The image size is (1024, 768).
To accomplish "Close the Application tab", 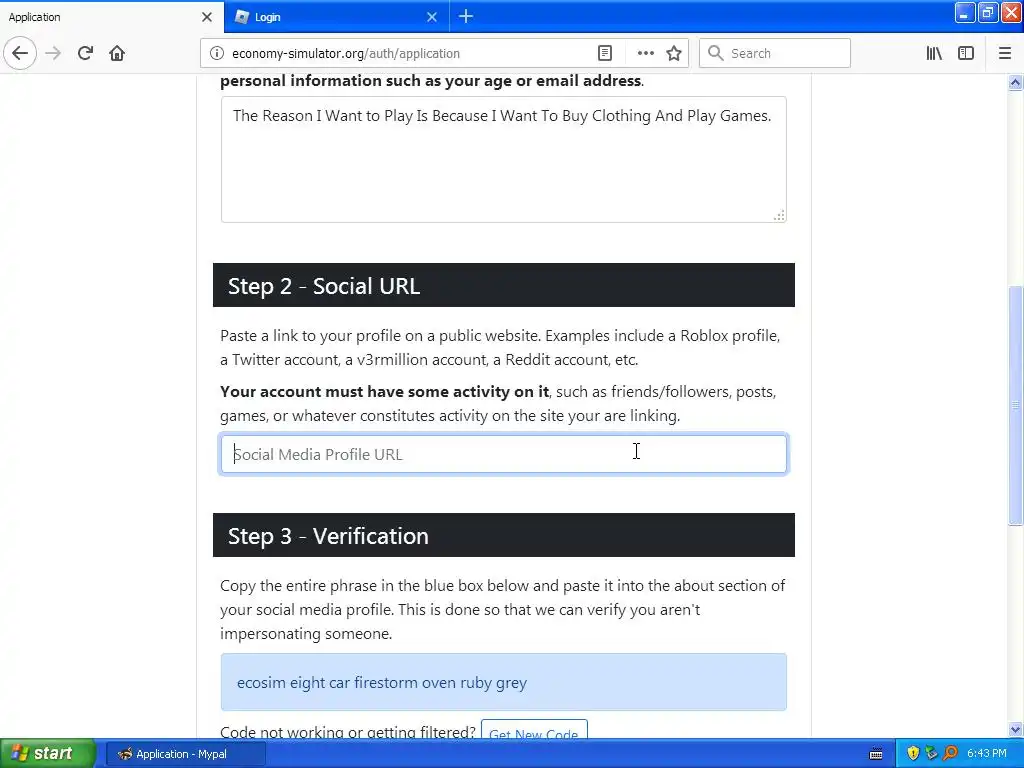I will [207, 17].
